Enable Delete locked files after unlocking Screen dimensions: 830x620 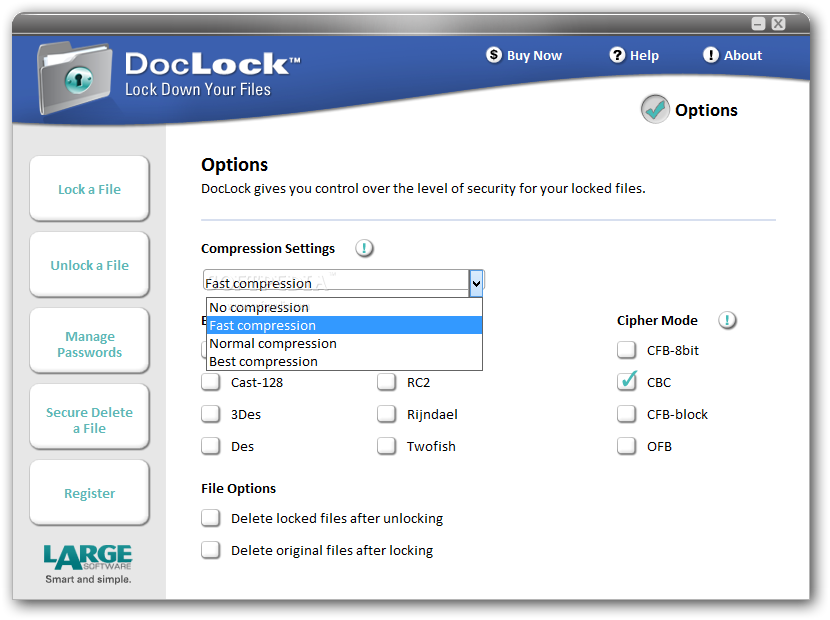(x=211, y=518)
